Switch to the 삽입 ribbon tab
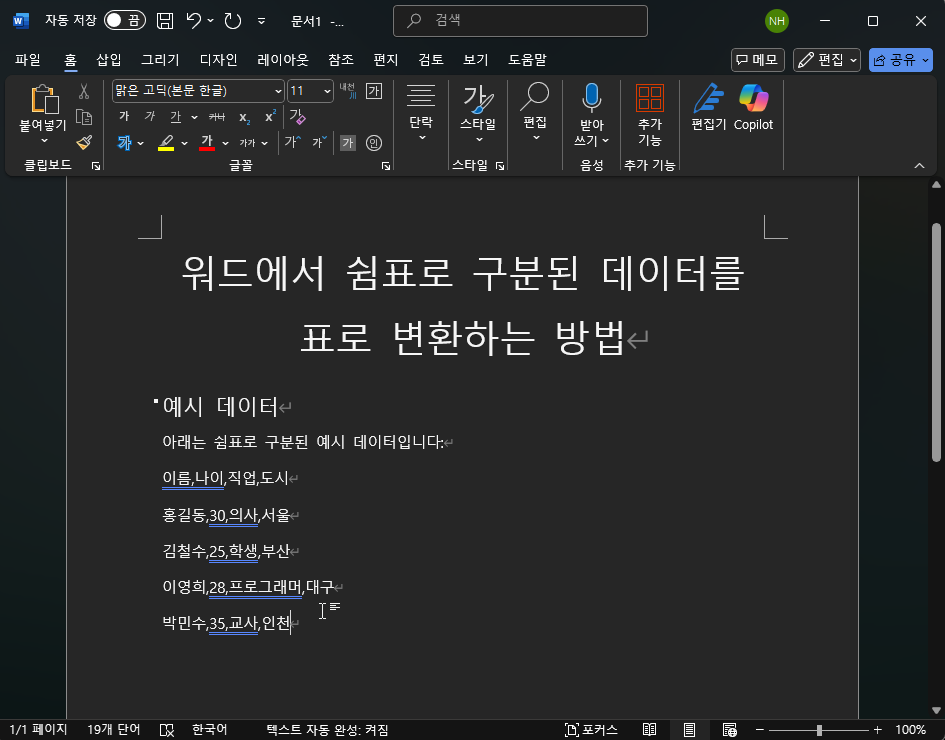945x740 pixels. [108, 59]
